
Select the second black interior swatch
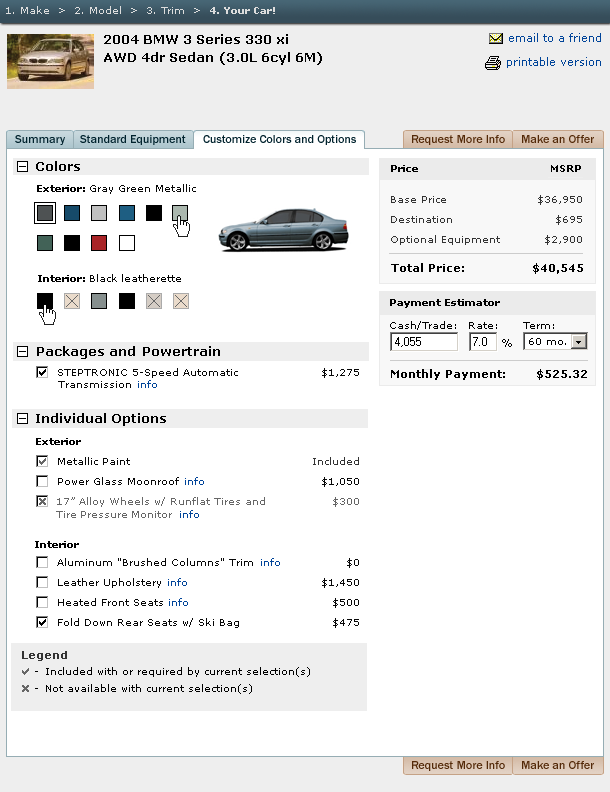pos(127,302)
